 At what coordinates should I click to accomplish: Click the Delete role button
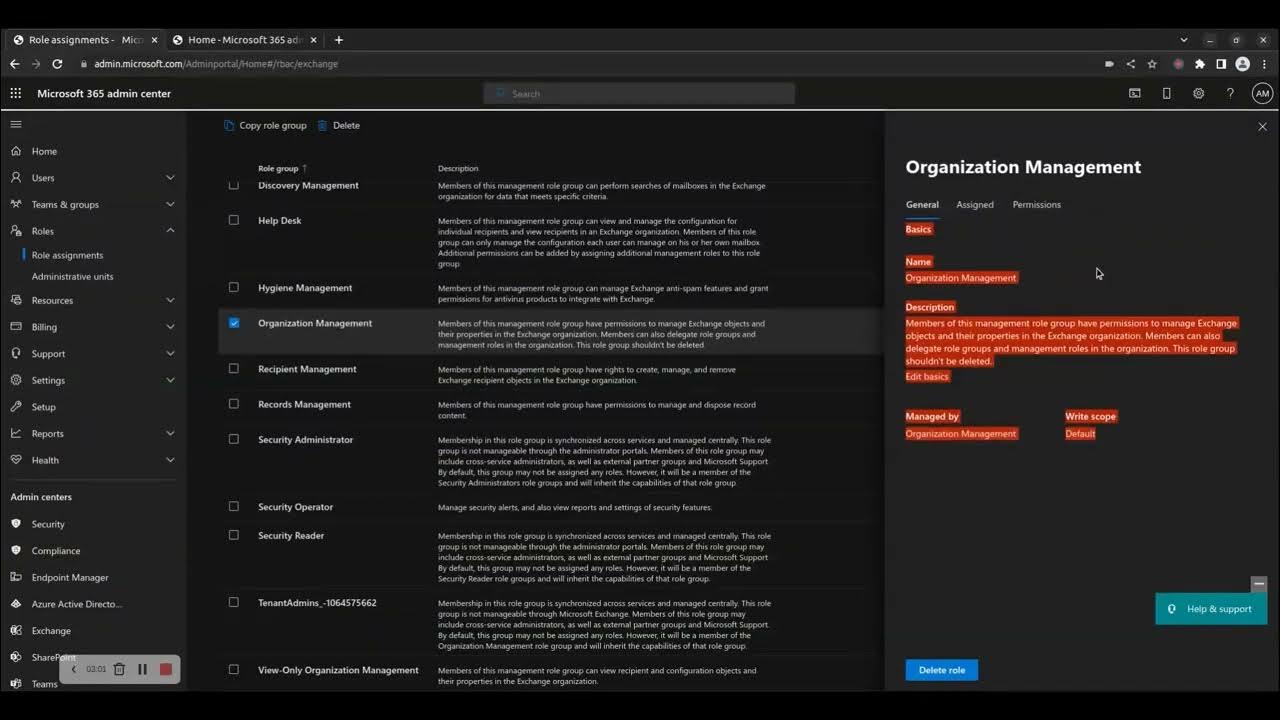942,670
